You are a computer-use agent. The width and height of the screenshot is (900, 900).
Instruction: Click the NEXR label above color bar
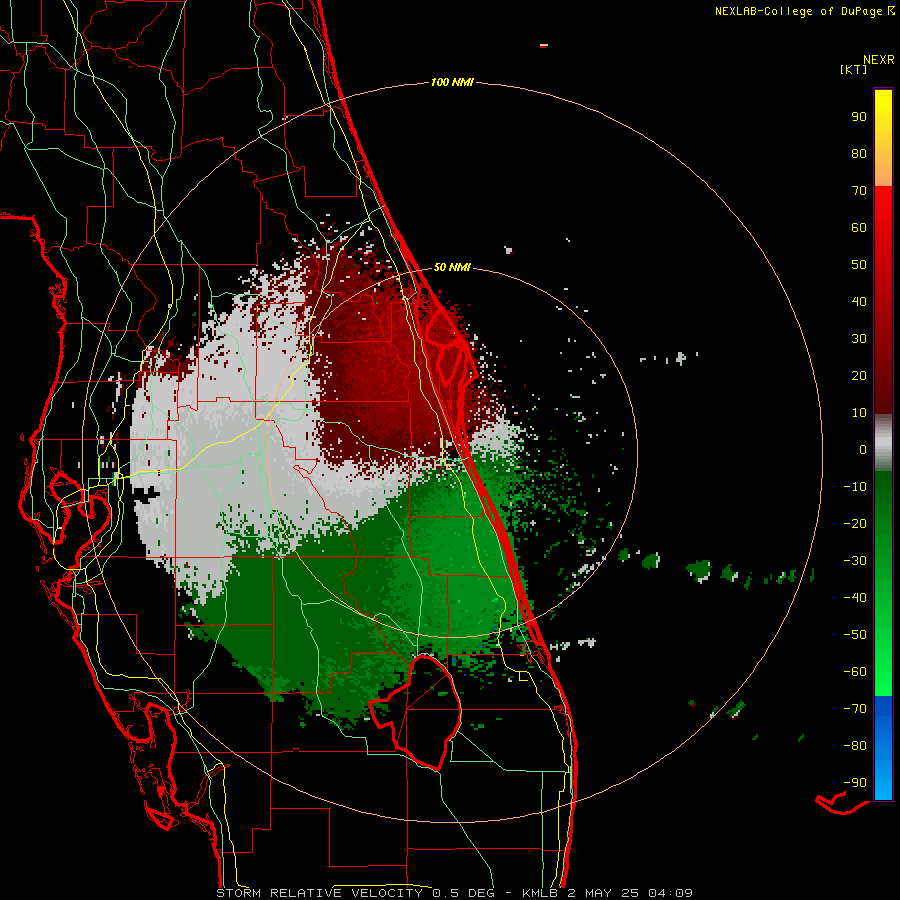tap(879, 60)
